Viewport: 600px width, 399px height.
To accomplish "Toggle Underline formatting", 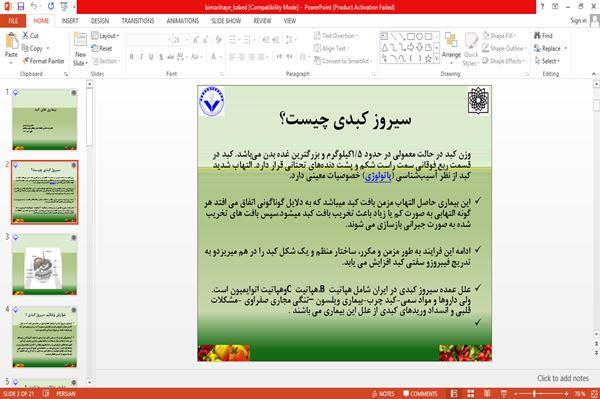I will pyautogui.click(x=151, y=57).
